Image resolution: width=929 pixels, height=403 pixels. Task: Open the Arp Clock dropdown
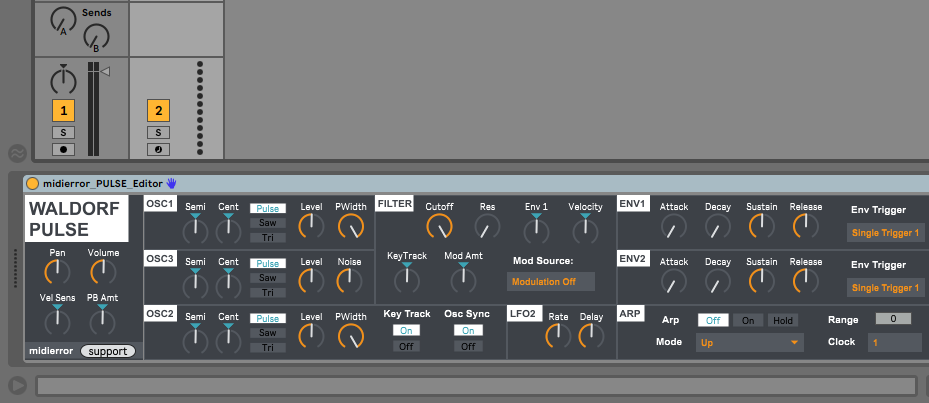coord(895,343)
